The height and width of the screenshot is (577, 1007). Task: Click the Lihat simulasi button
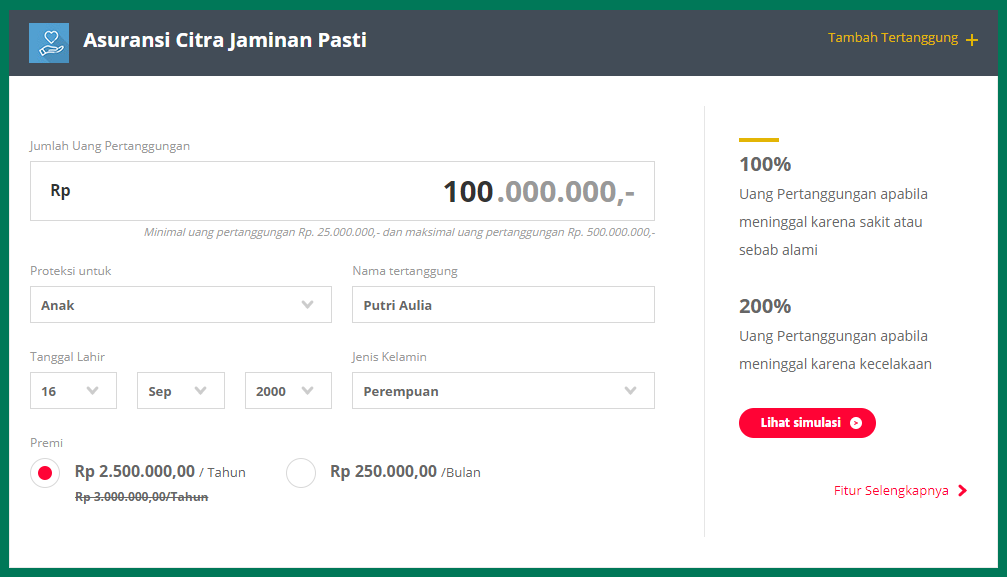[807, 423]
